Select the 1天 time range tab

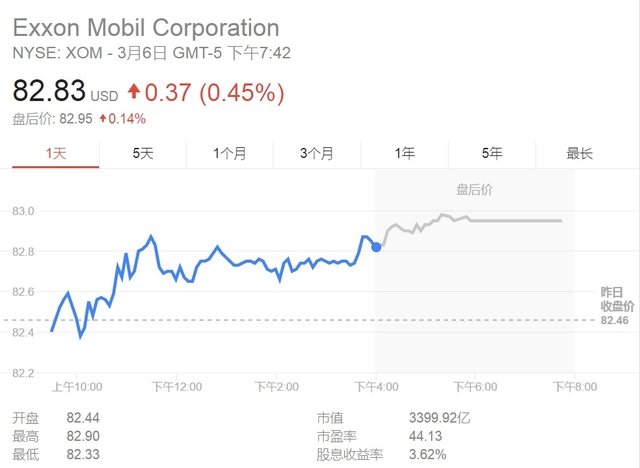pos(55,153)
